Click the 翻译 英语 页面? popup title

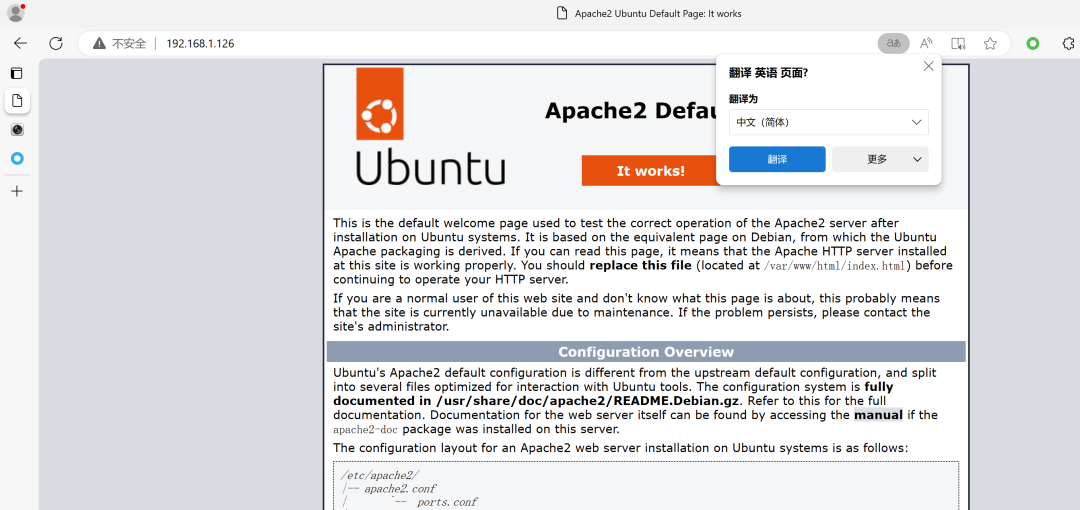[x=768, y=72]
